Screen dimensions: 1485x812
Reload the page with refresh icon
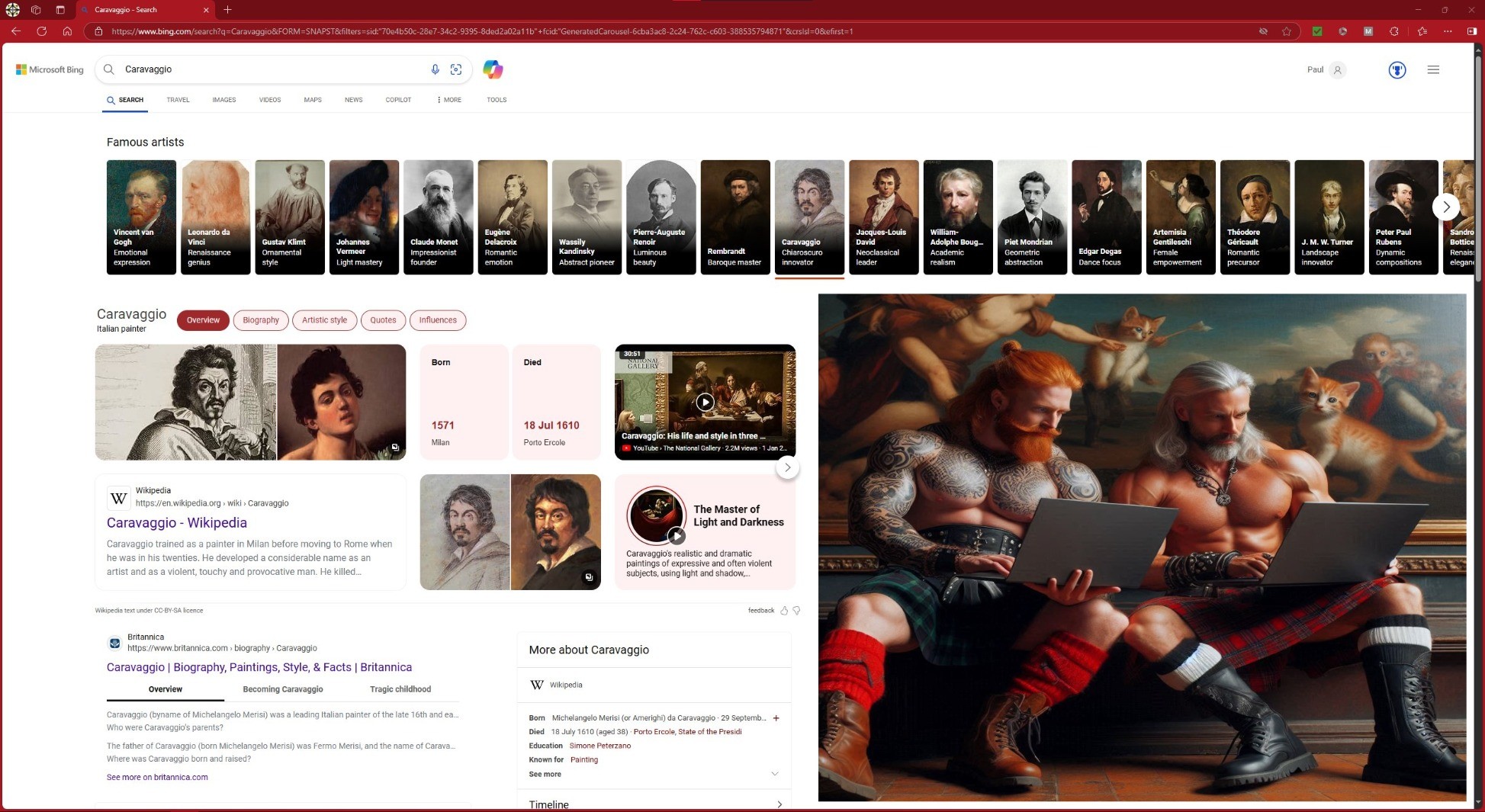[42, 31]
